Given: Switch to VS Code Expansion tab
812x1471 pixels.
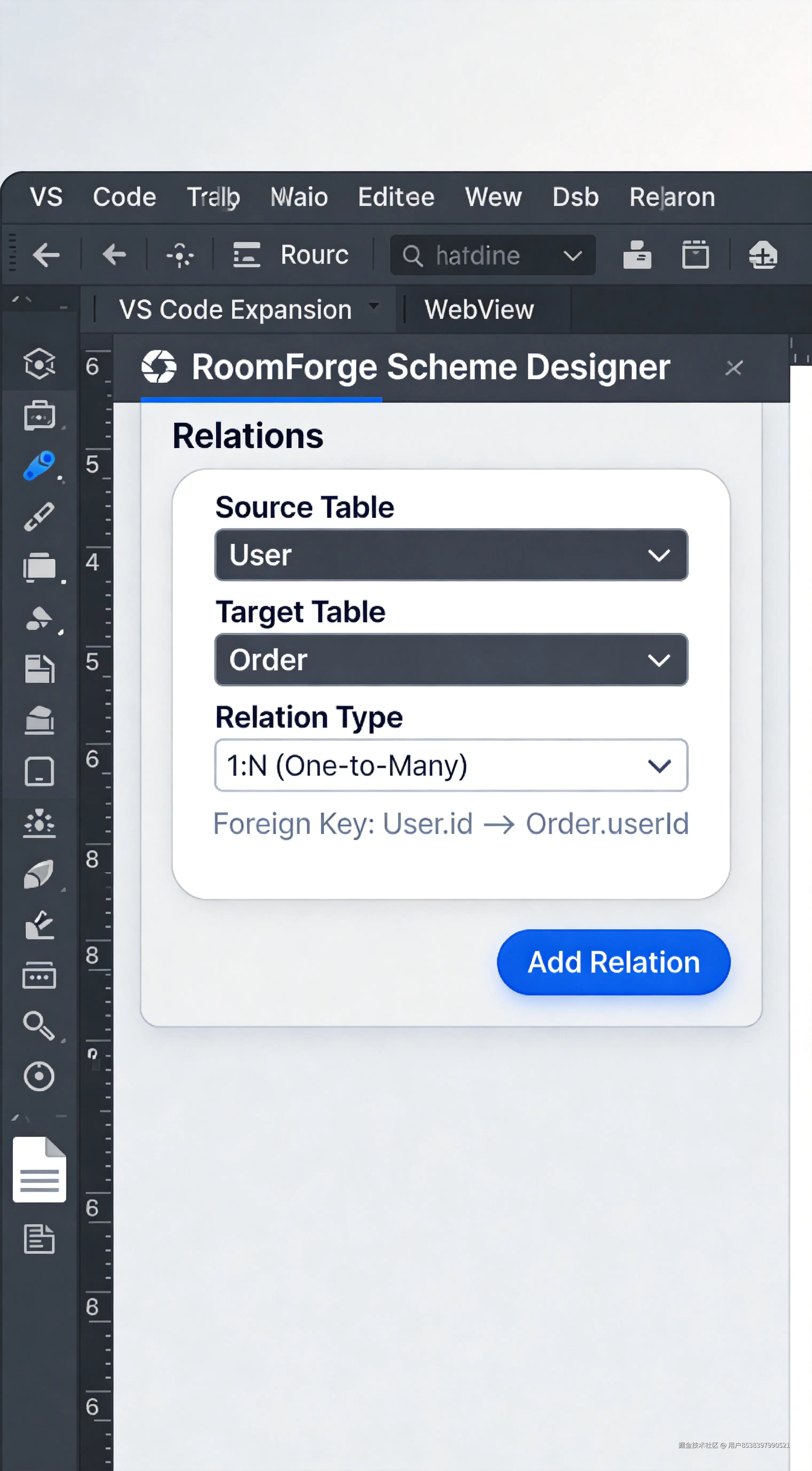Looking at the screenshot, I should tap(235, 309).
